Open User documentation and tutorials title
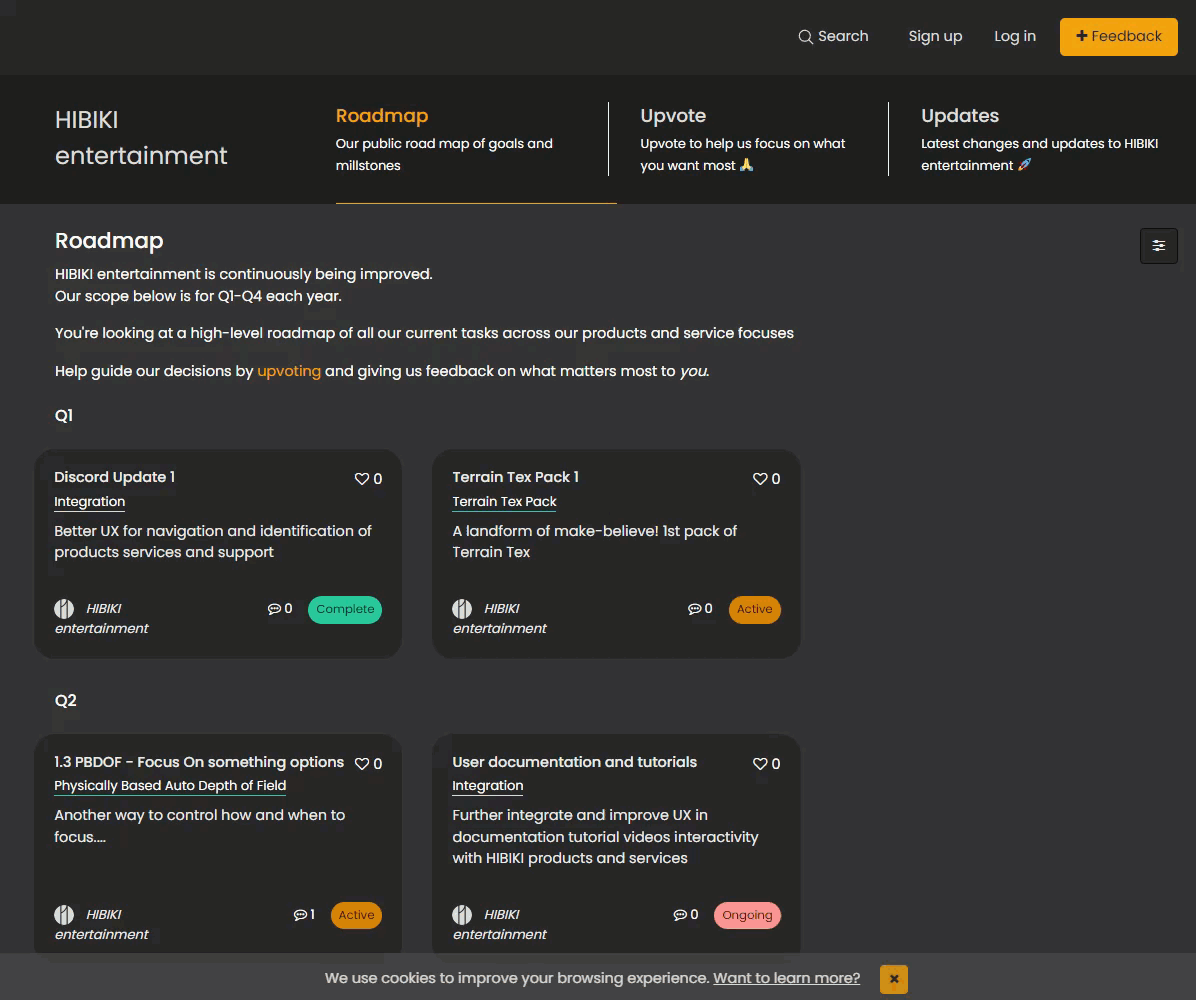1196x1000 pixels. pyautogui.click(x=574, y=762)
